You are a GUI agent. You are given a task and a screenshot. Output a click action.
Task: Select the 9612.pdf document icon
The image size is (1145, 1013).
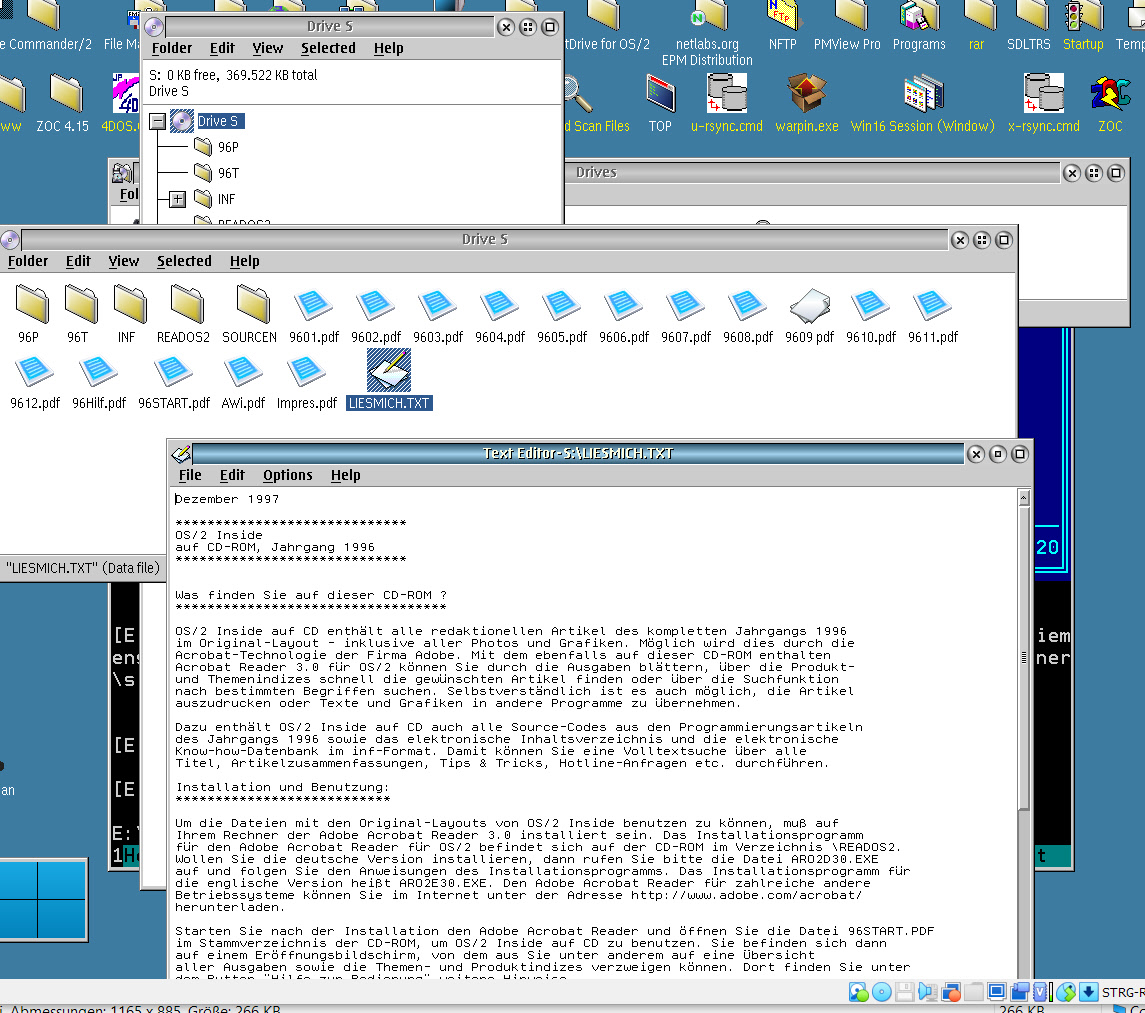click(x=34, y=370)
